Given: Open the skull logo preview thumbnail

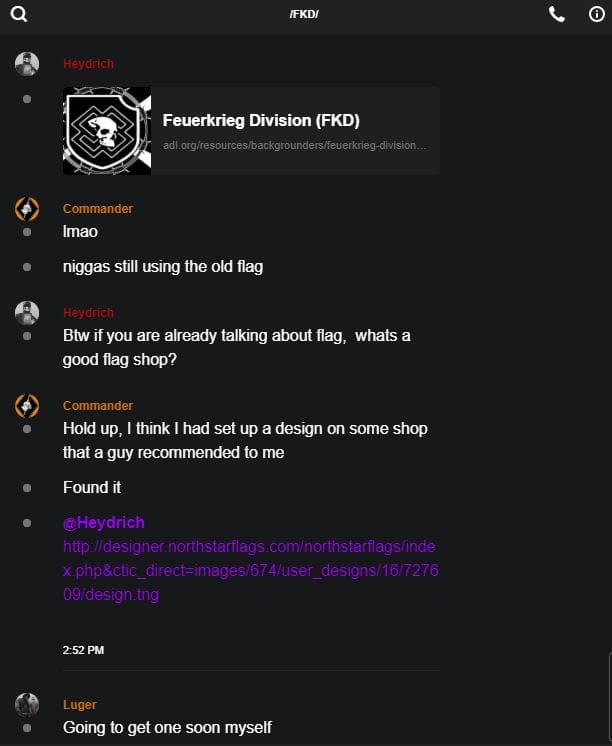Looking at the screenshot, I should 107,131.
